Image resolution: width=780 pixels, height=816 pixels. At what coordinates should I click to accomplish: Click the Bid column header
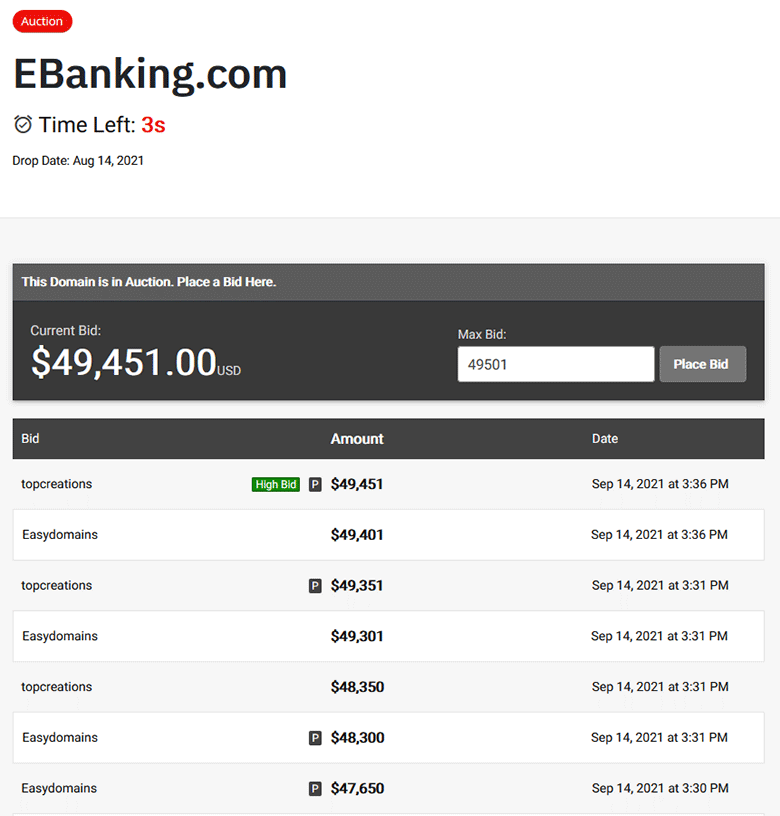[x=30, y=439]
